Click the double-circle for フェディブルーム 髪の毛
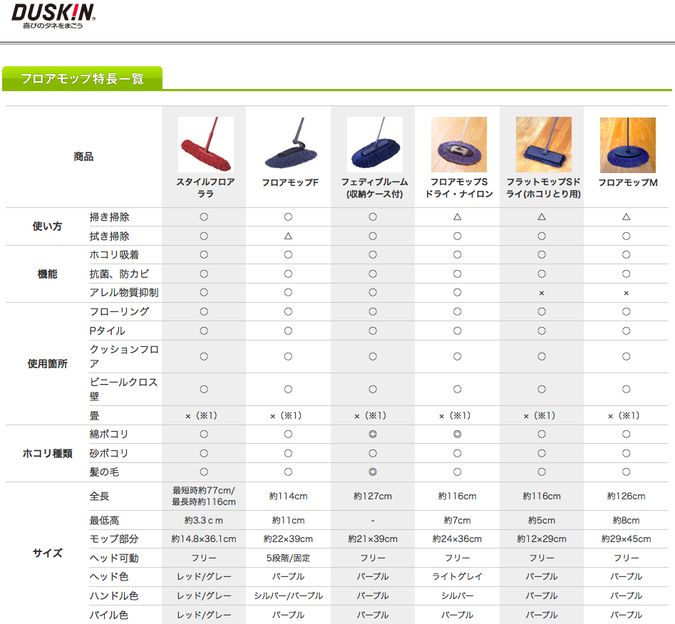 point(373,472)
